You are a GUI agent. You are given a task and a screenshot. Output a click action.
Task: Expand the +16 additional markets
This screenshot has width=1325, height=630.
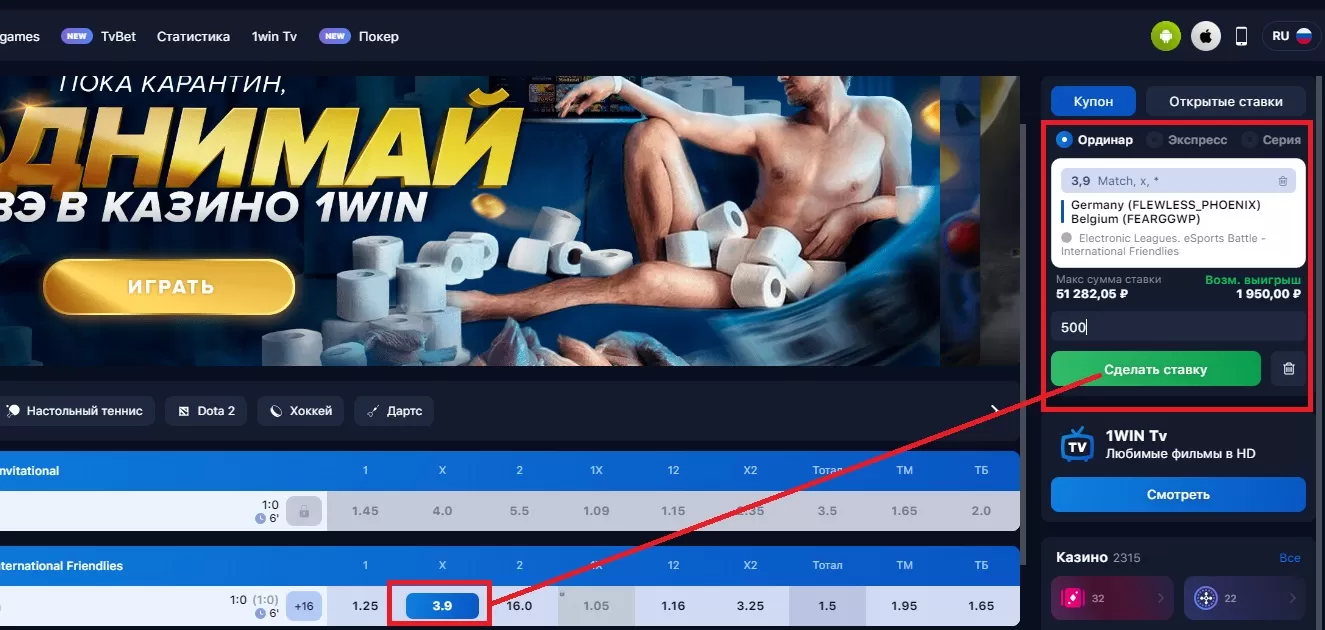pos(303,606)
